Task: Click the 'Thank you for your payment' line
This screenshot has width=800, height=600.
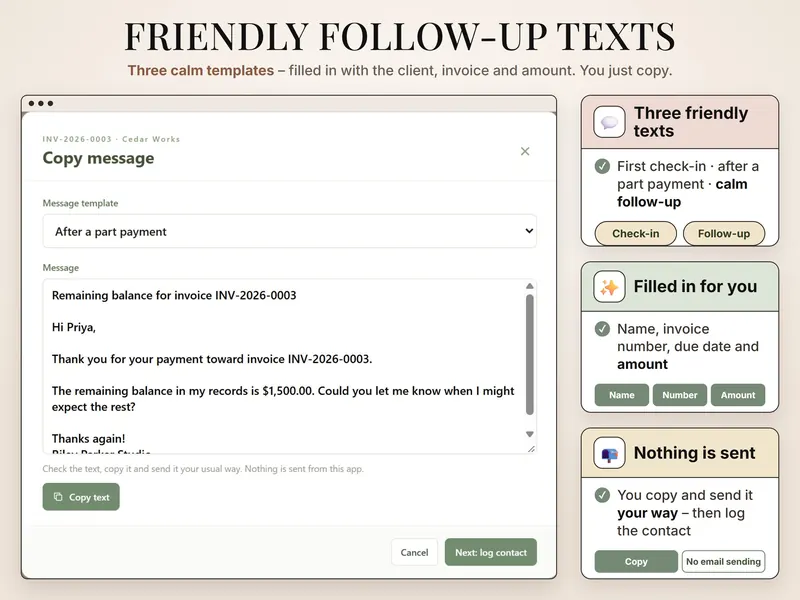Action: [x=212, y=359]
